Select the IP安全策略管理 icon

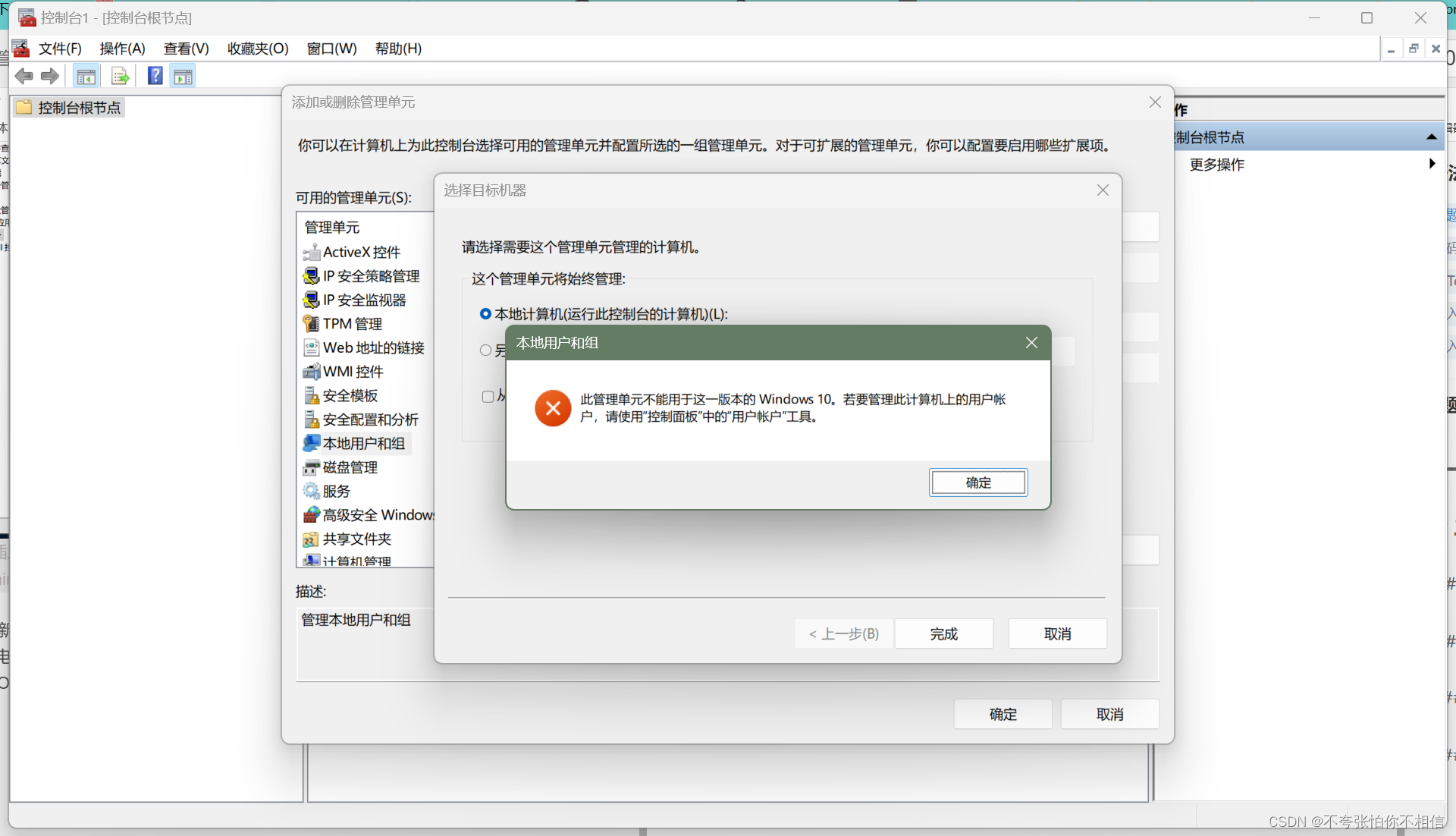312,275
